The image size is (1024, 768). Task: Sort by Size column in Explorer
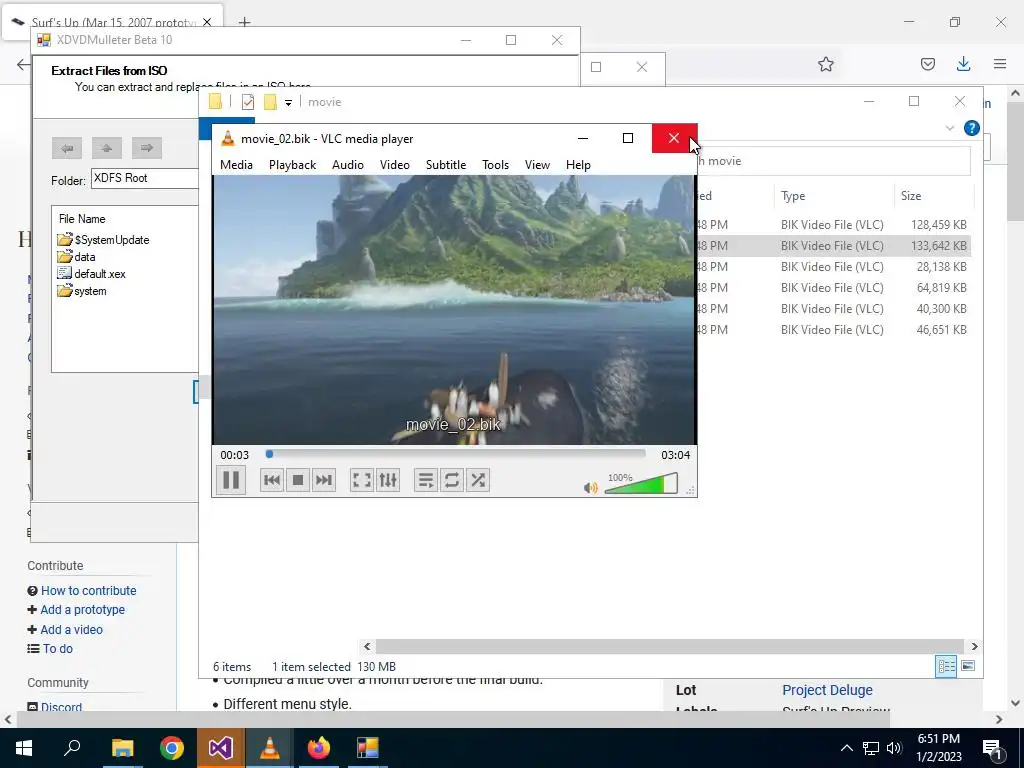tap(934, 196)
